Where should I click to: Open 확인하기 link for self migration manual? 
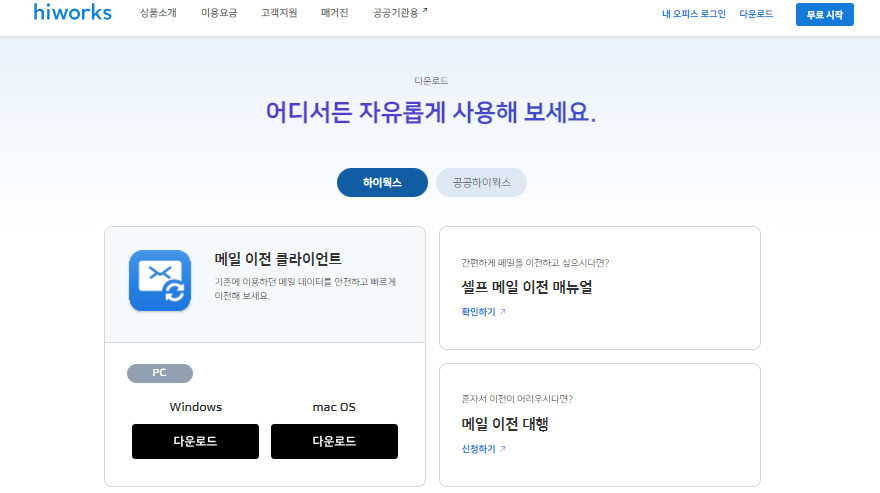pyautogui.click(x=483, y=312)
